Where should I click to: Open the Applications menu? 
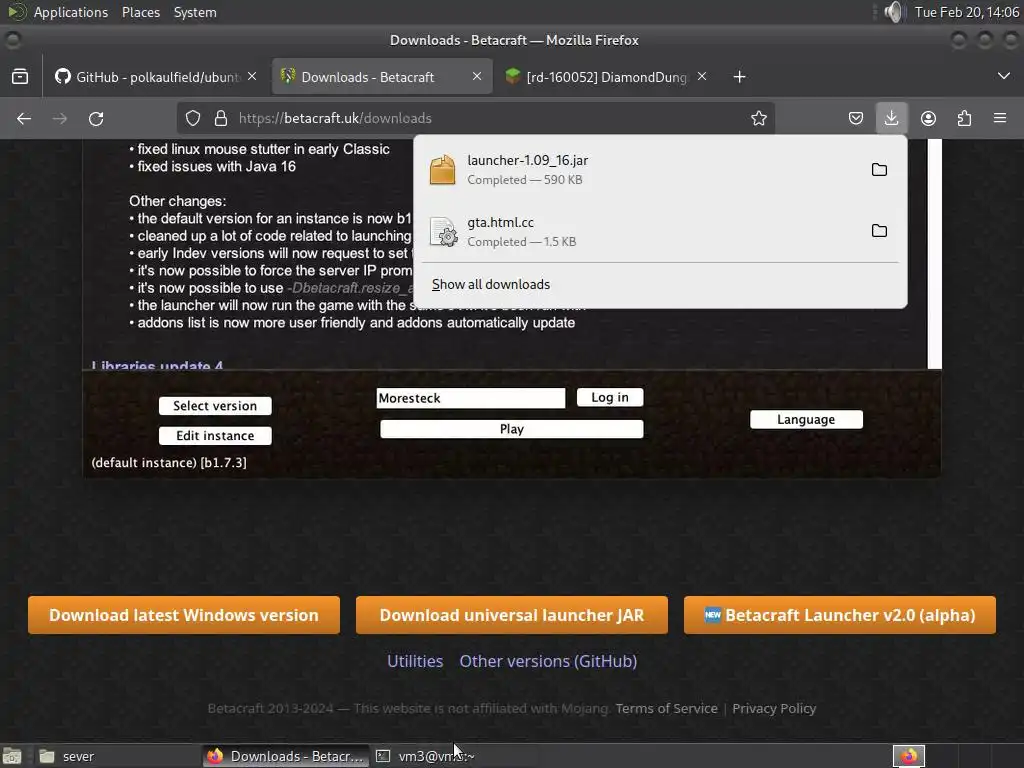point(71,12)
